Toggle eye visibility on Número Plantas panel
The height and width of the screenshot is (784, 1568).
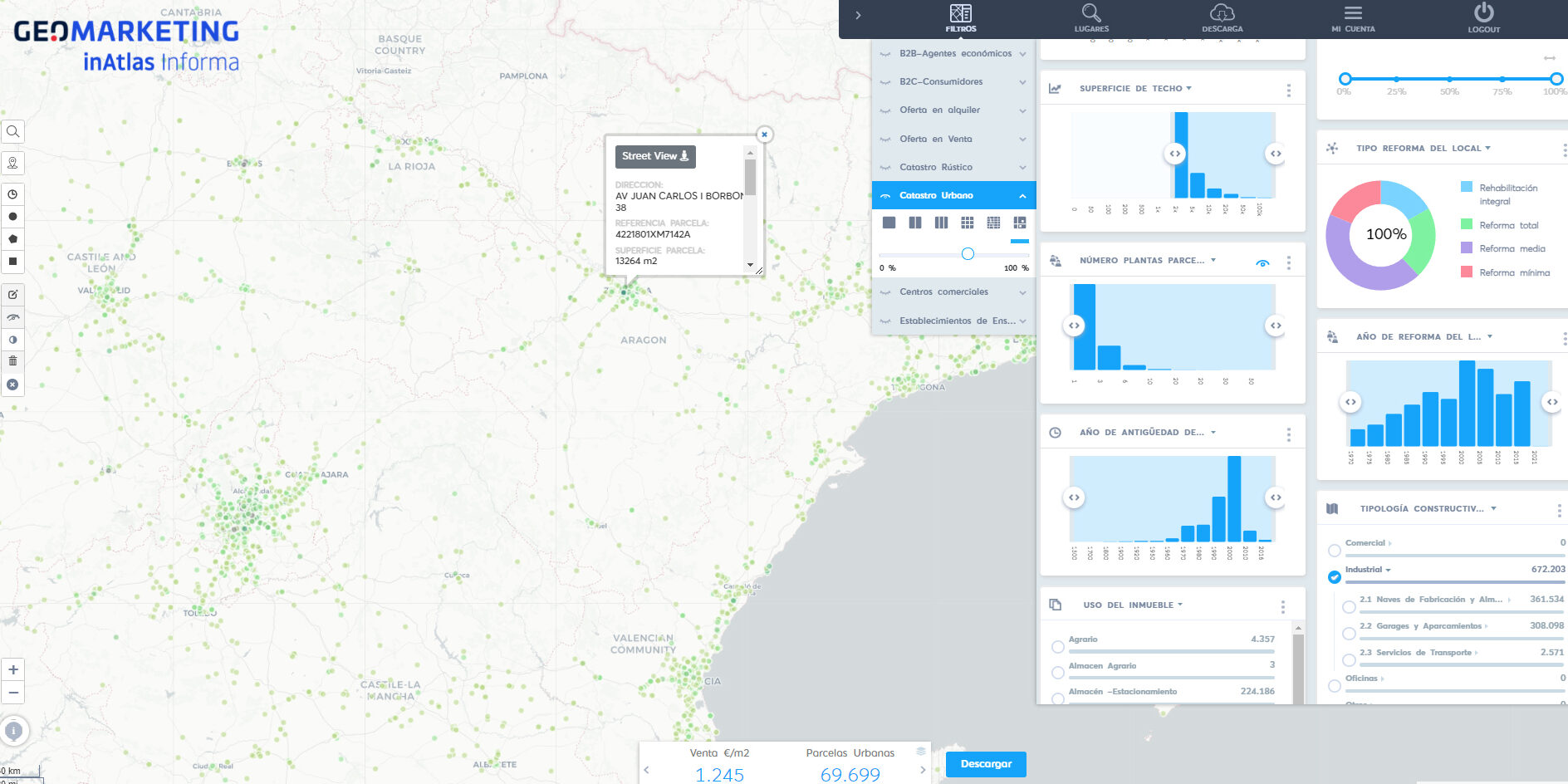[x=1262, y=263]
